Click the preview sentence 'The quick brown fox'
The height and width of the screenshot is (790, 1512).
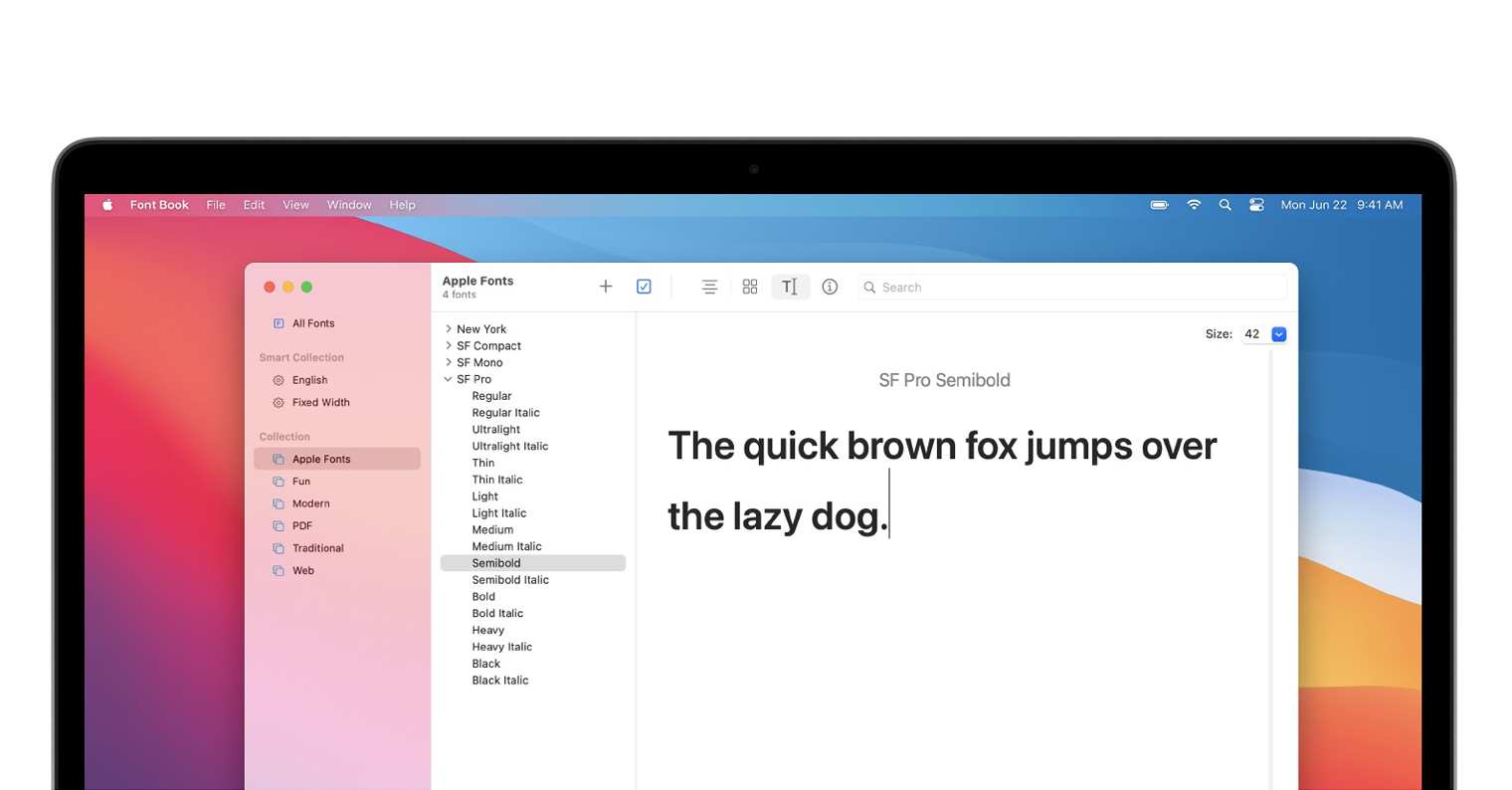[x=843, y=446]
